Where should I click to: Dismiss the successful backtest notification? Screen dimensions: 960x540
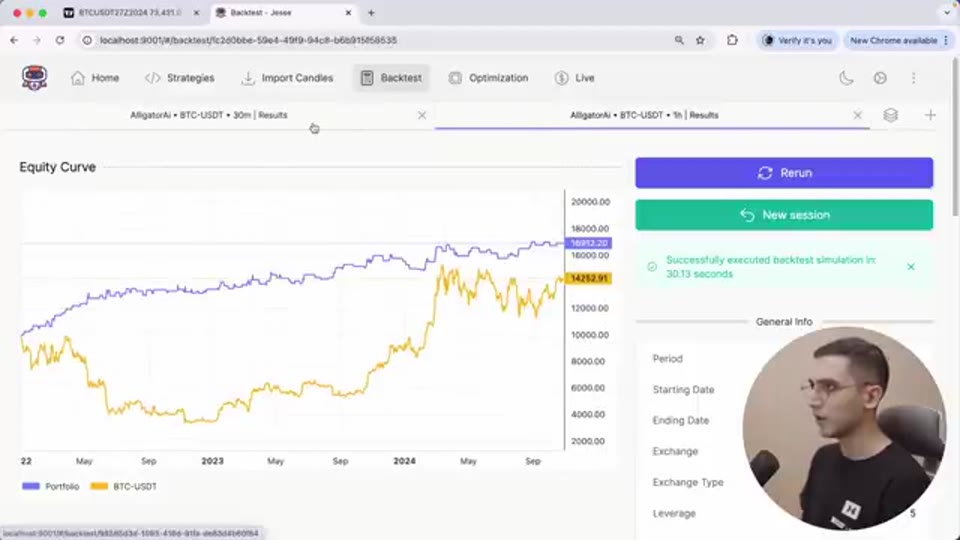(x=910, y=266)
